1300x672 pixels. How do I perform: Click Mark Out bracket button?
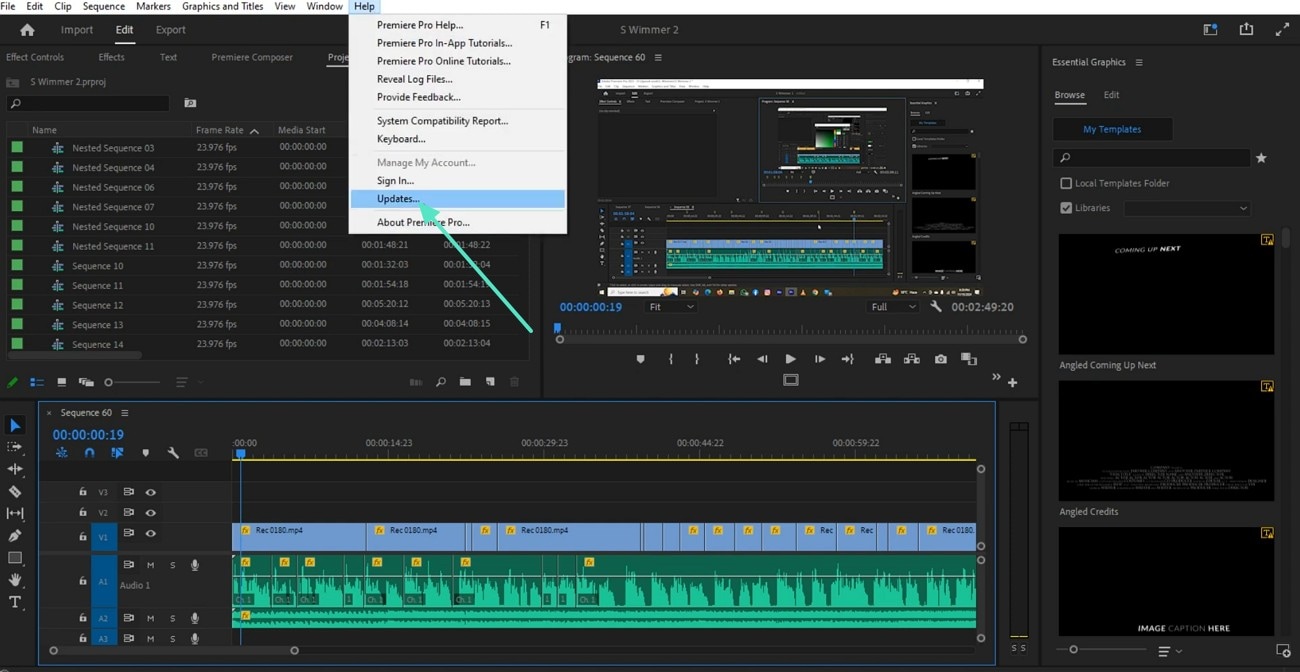tap(697, 359)
